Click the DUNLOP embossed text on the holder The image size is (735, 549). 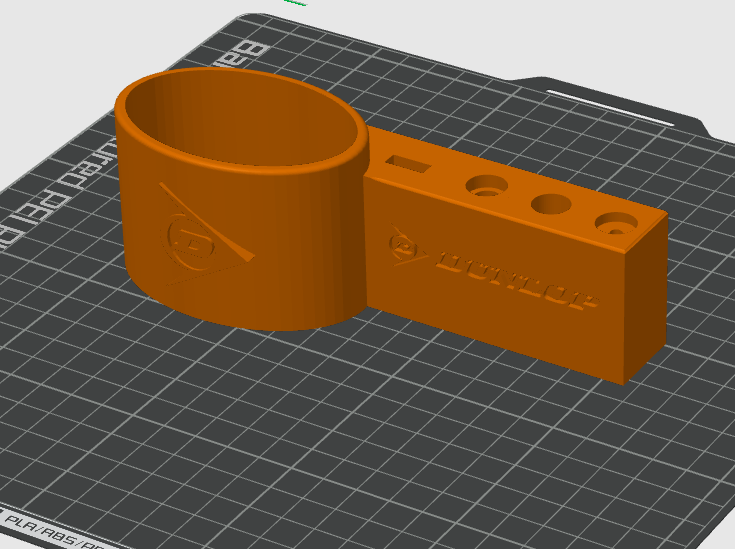coord(518,280)
